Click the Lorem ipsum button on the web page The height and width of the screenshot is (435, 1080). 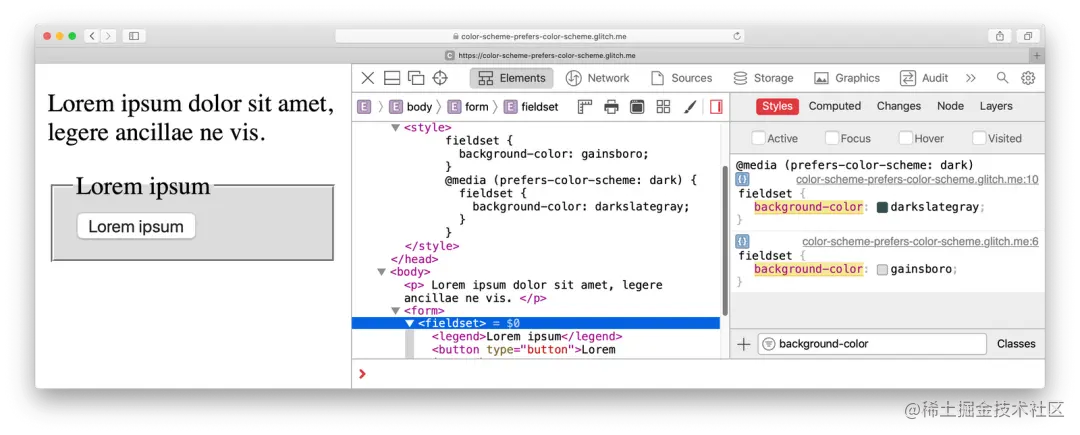136,226
